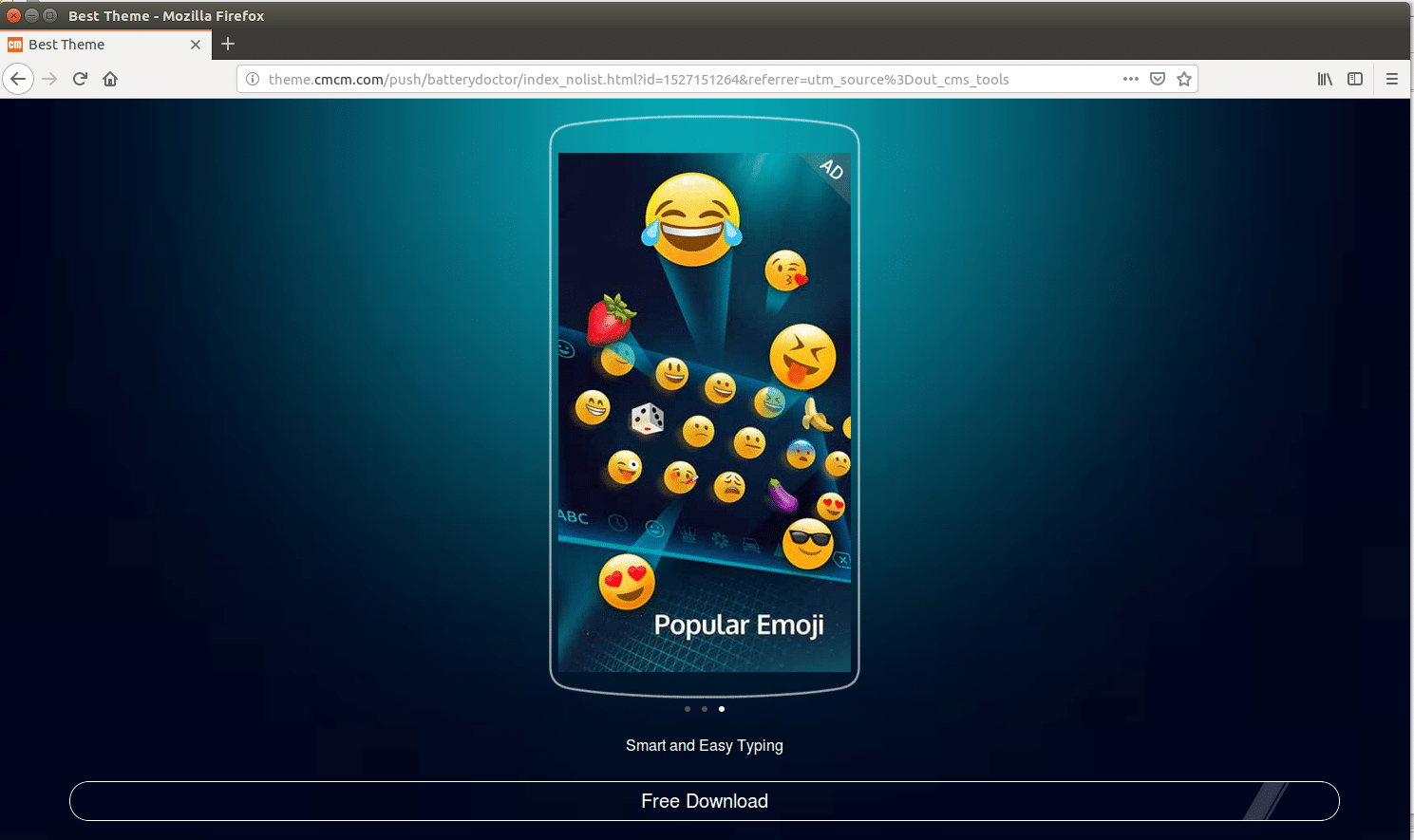Reload the current page
The height and width of the screenshot is (840, 1414).
coord(80,79)
